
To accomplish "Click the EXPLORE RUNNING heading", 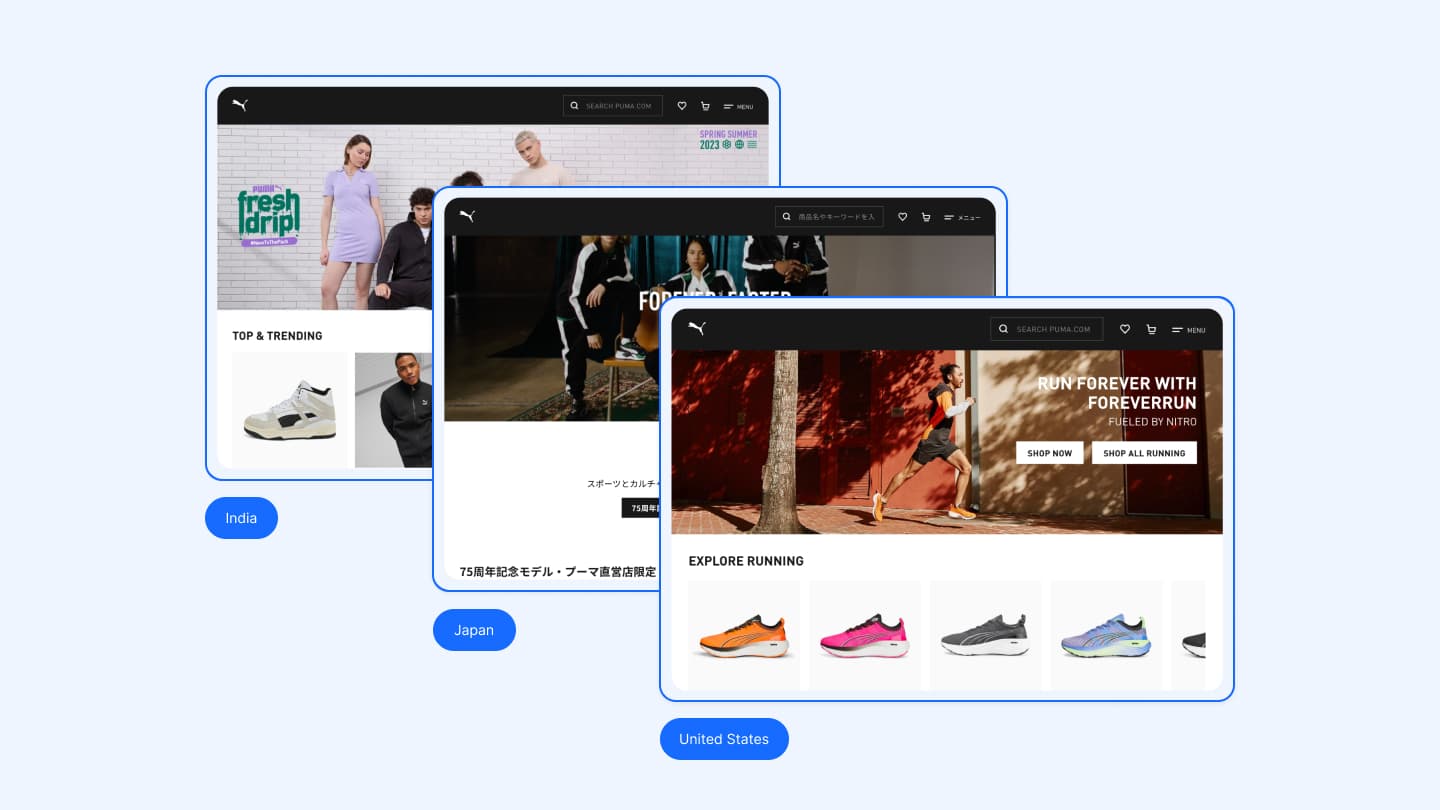I will click(x=746, y=561).
